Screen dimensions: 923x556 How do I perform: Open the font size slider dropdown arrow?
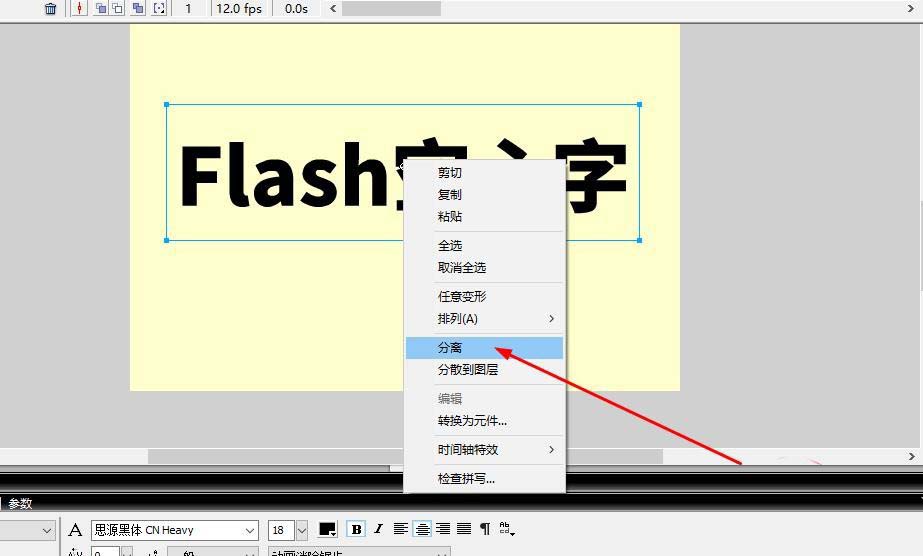[x=302, y=530]
